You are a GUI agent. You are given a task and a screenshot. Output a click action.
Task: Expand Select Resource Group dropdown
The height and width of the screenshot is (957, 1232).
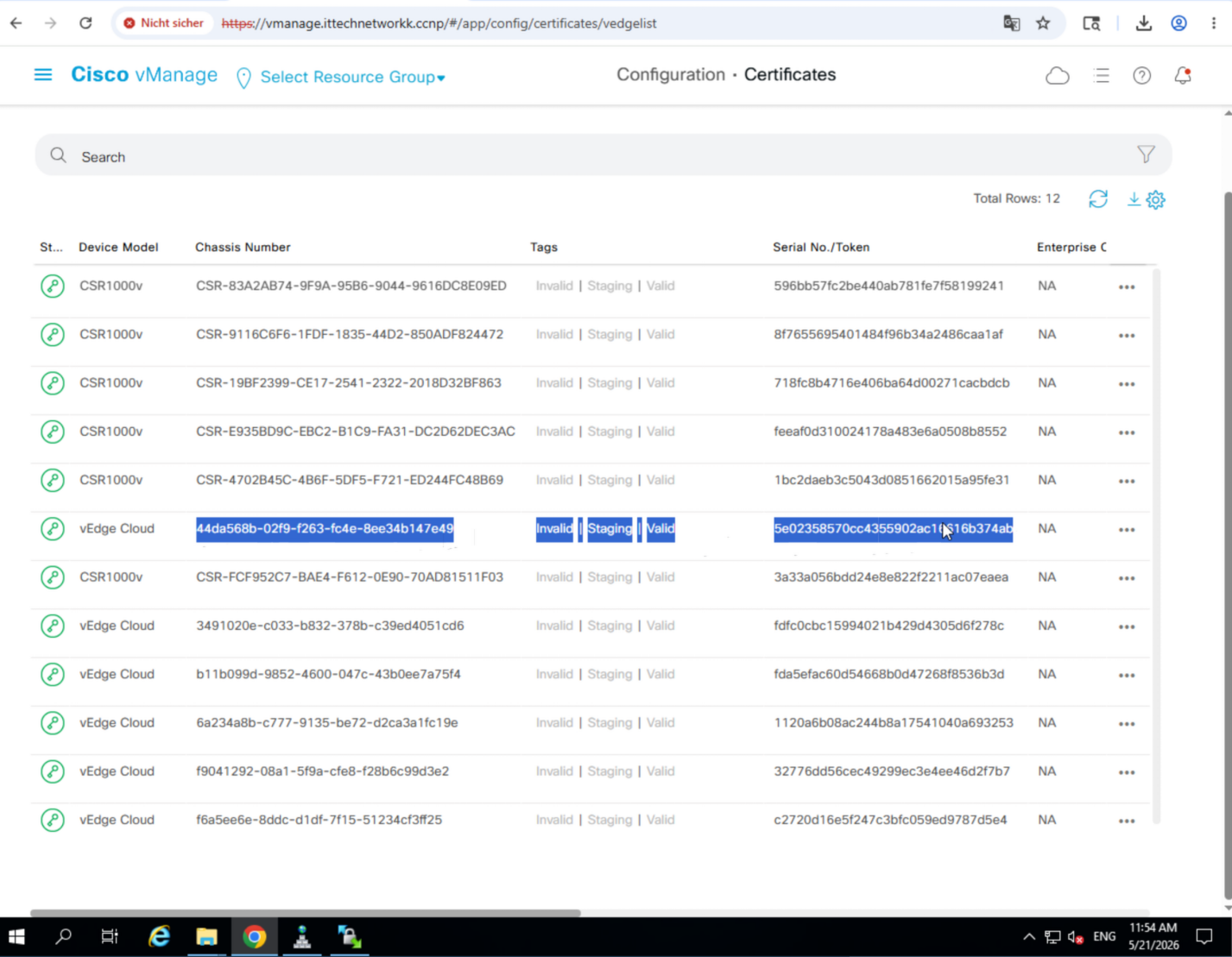tap(352, 77)
